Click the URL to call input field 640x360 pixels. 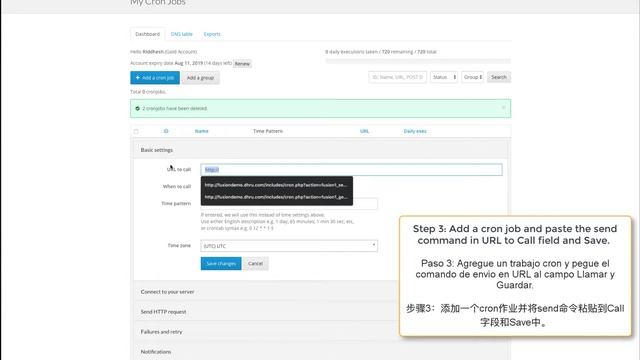(351, 169)
